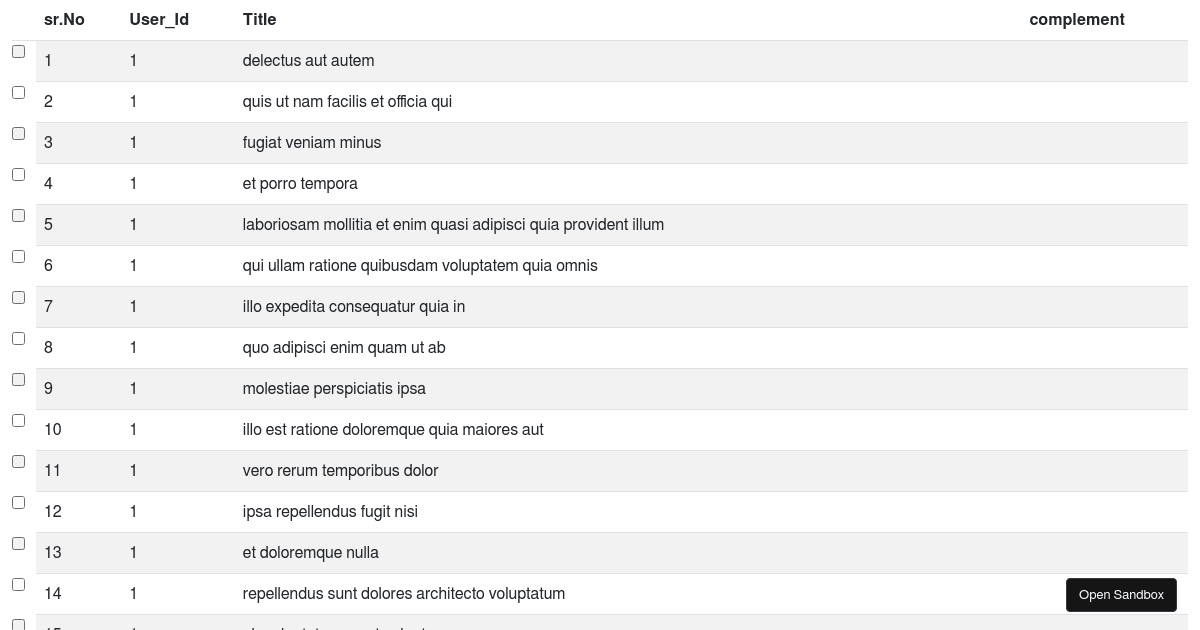Select the checkbox beside 'et porro tempora'
1200x630 pixels.
coord(18,174)
